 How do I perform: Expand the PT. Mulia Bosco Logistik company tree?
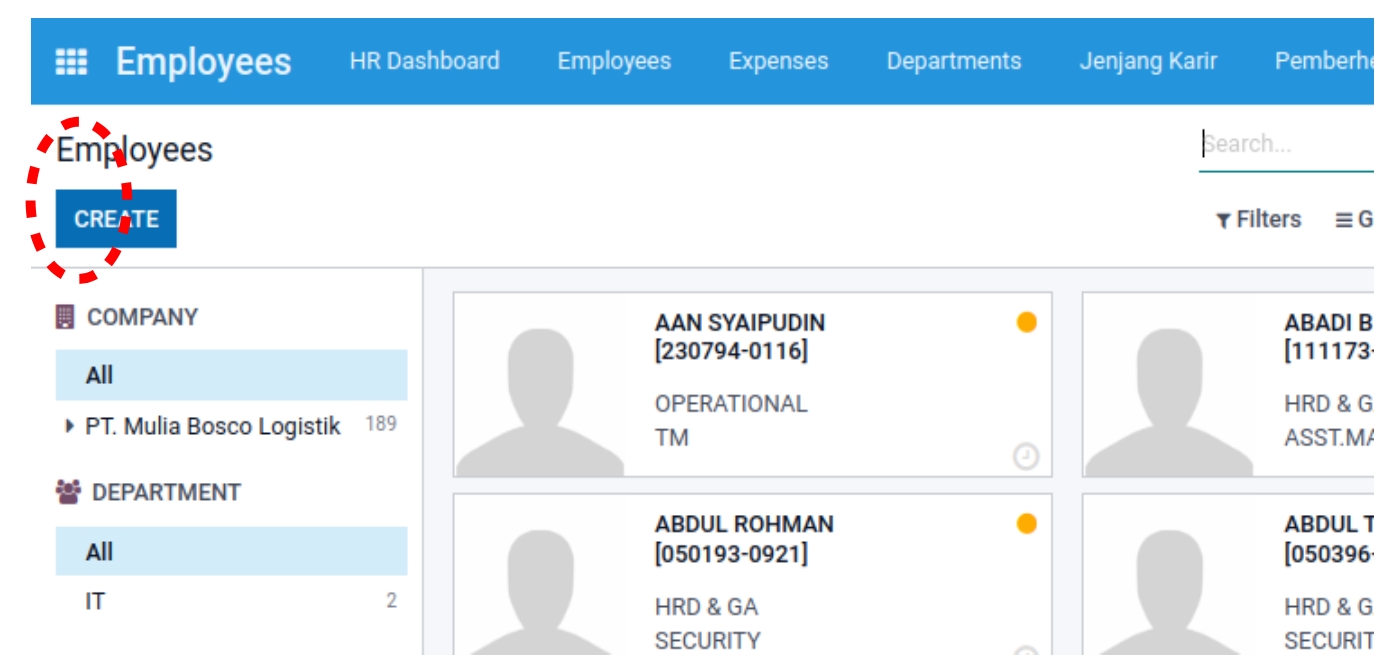pyautogui.click(x=69, y=426)
